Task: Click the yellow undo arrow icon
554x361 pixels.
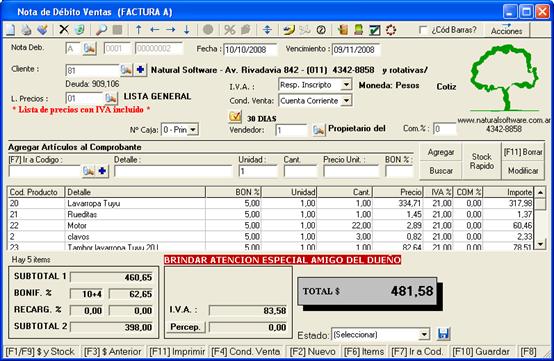Action: (x=289, y=30)
